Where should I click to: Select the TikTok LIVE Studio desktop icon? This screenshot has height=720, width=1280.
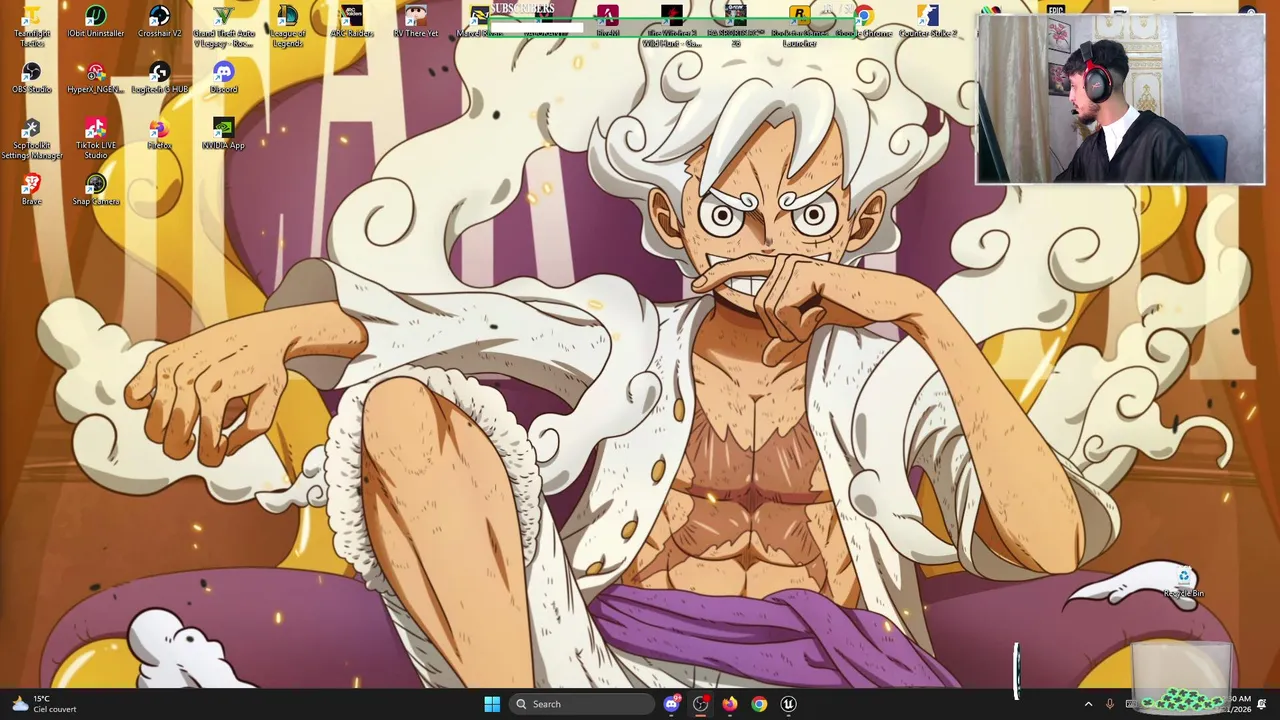point(96,139)
